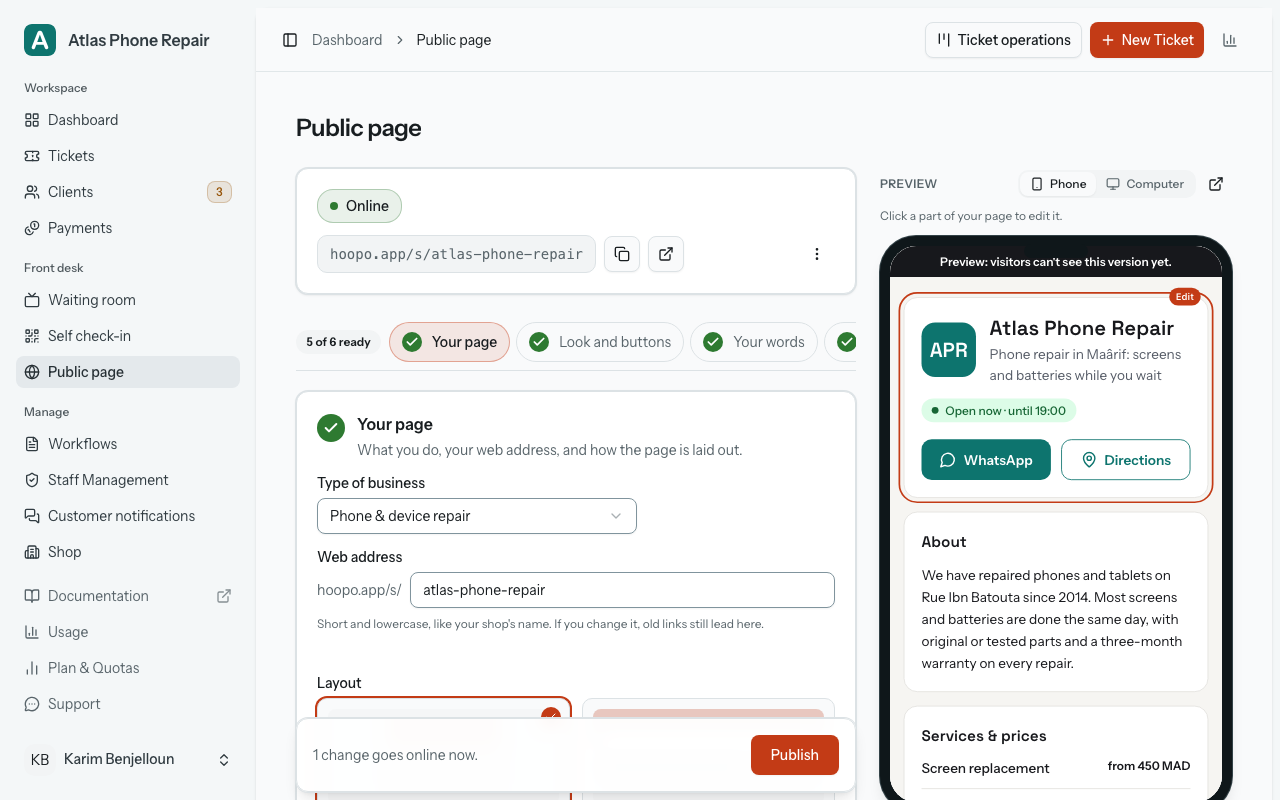1280x800 pixels.
Task: Select the Your page step tab
Action: pos(449,342)
